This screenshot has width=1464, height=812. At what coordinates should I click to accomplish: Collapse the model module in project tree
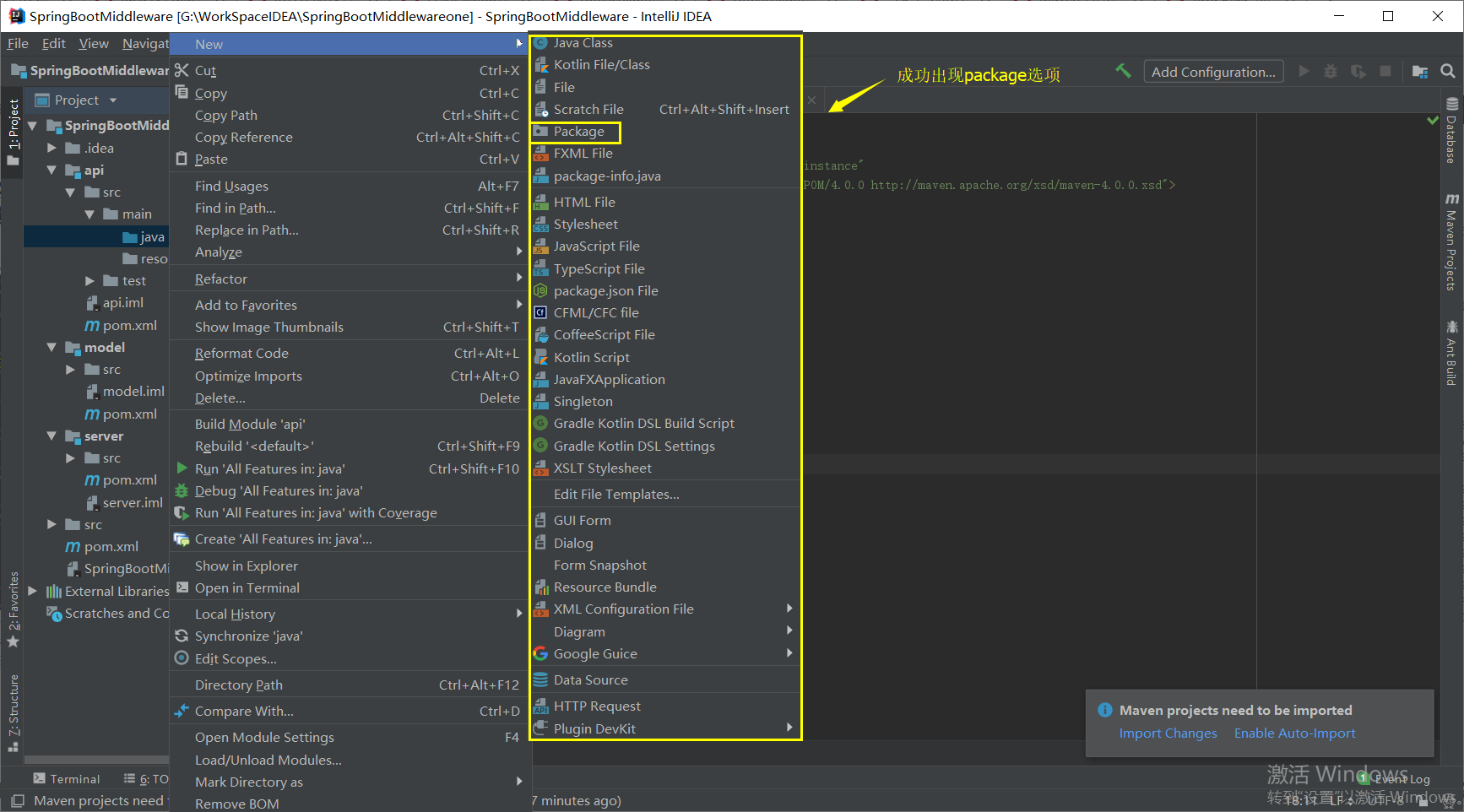pyautogui.click(x=52, y=347)
